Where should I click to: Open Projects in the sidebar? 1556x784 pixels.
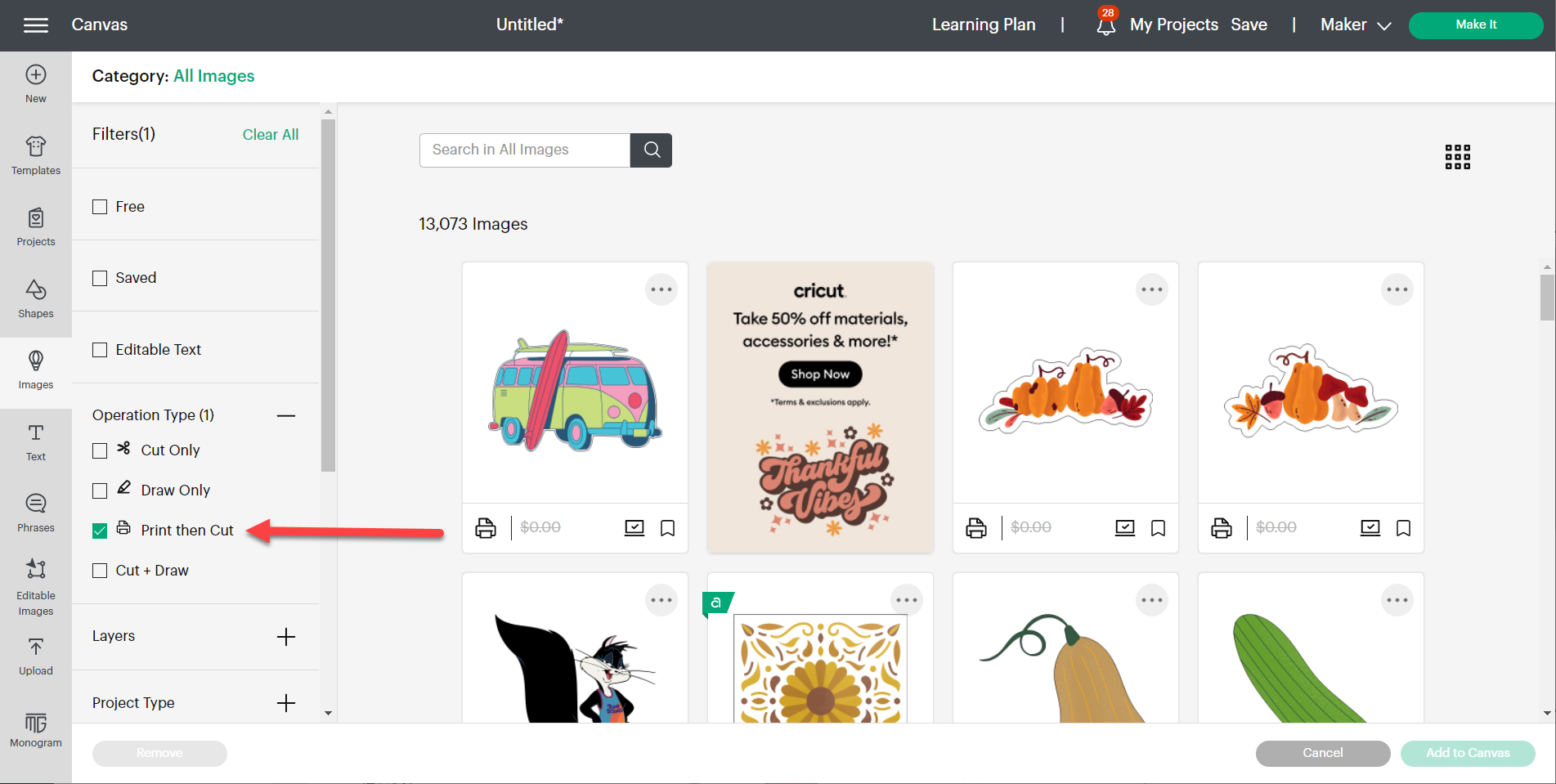[36, 227]
